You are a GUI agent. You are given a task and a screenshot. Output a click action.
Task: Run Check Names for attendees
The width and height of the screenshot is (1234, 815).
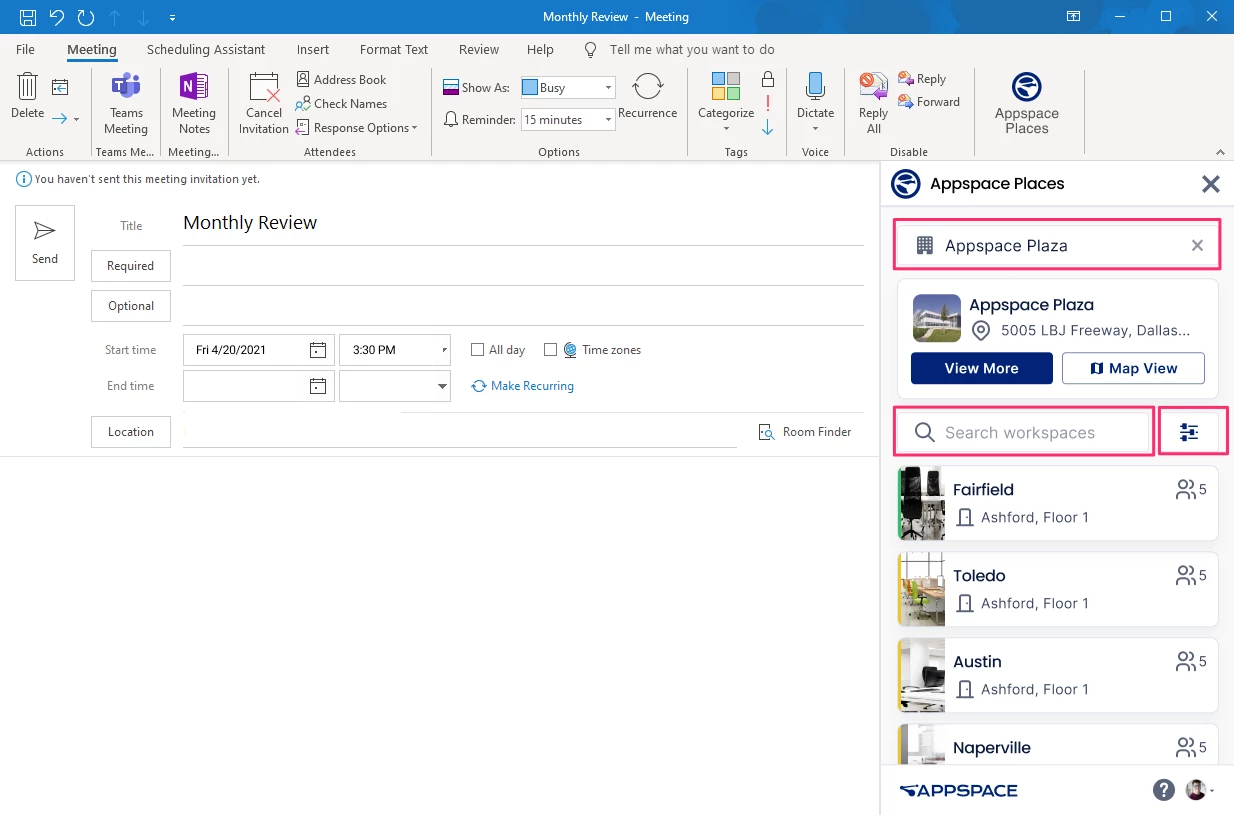(341, 103)
